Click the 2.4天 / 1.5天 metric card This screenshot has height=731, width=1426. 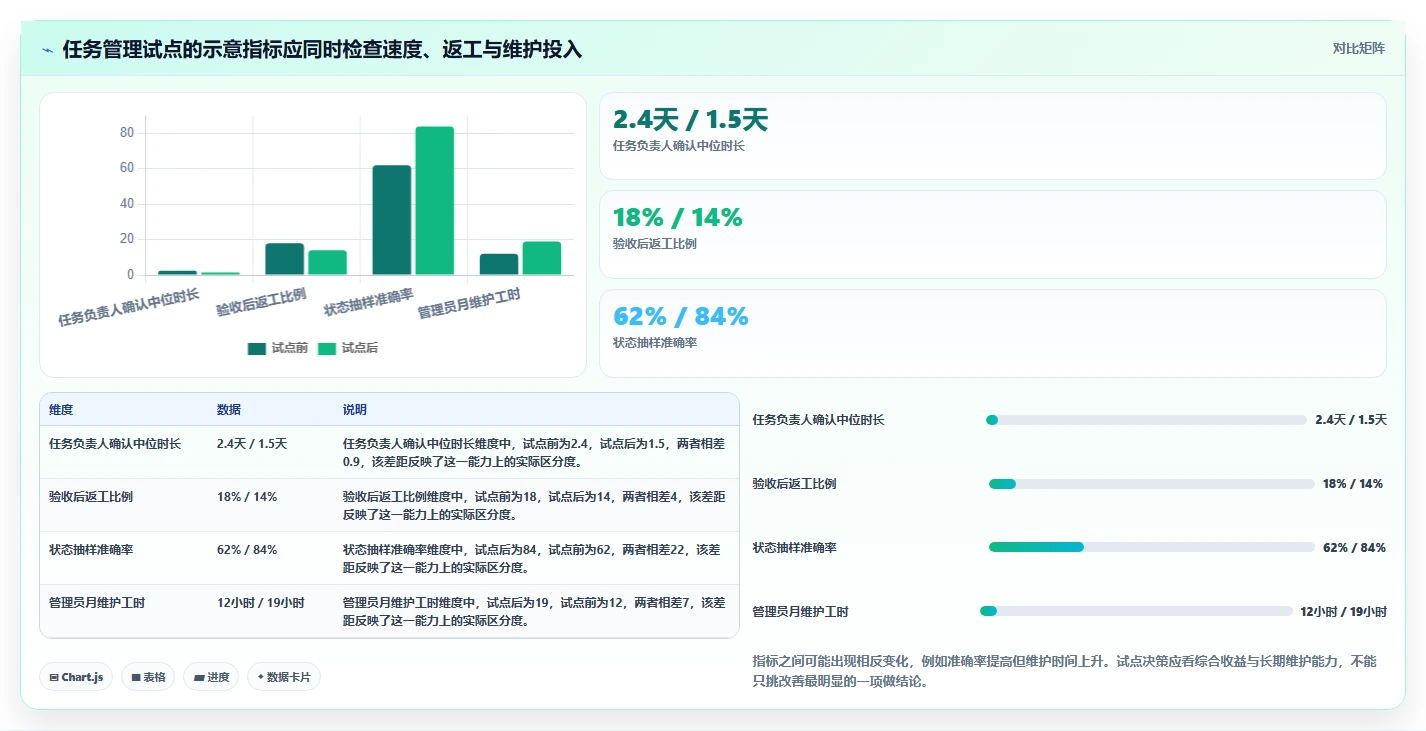pos(992,136)
